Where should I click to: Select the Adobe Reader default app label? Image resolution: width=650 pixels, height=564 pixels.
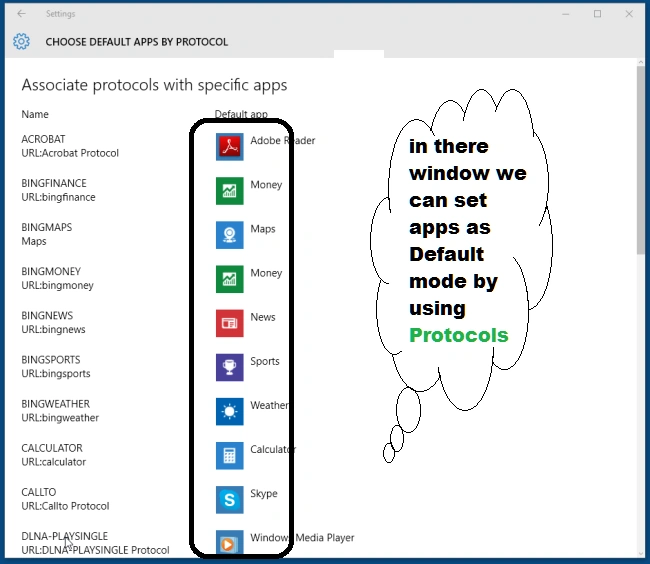[283, 140]
